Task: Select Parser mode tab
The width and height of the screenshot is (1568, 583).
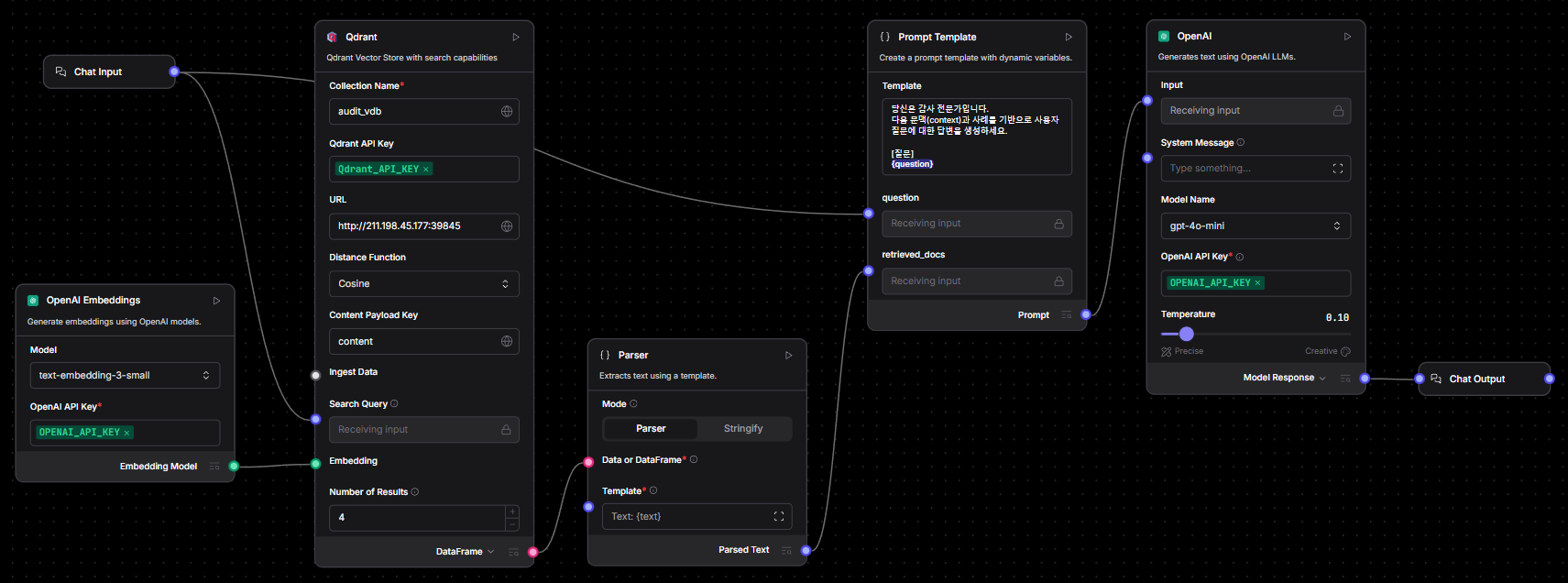Action: point(651,429)
